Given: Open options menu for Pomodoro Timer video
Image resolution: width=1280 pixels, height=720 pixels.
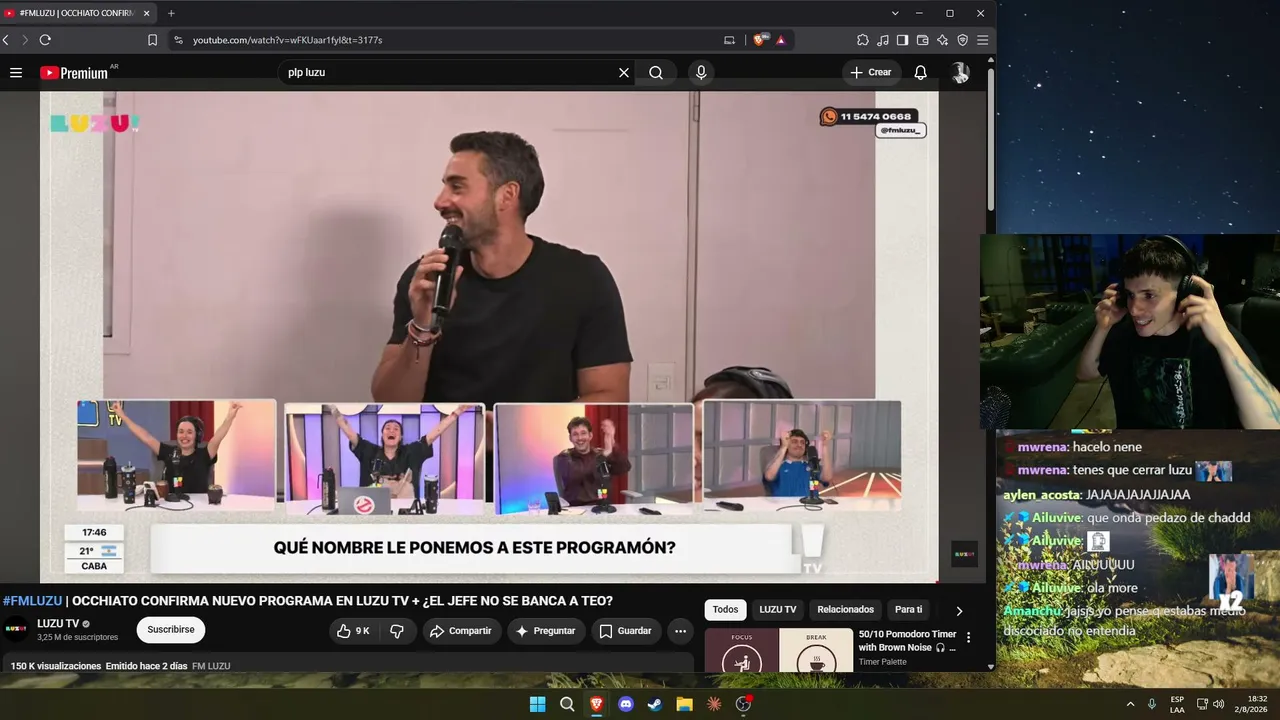Looking at the screenshot, I should pos(968,637).
